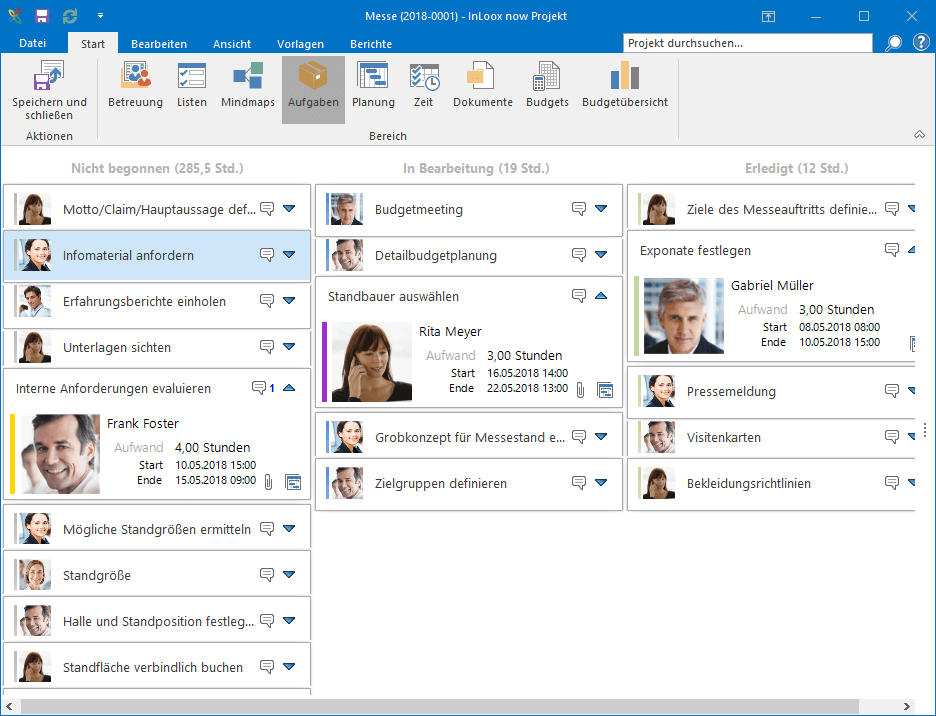The image size is (936, 716).
Task: Open the Zeit tracking section
Action: (x=423, y=85)
